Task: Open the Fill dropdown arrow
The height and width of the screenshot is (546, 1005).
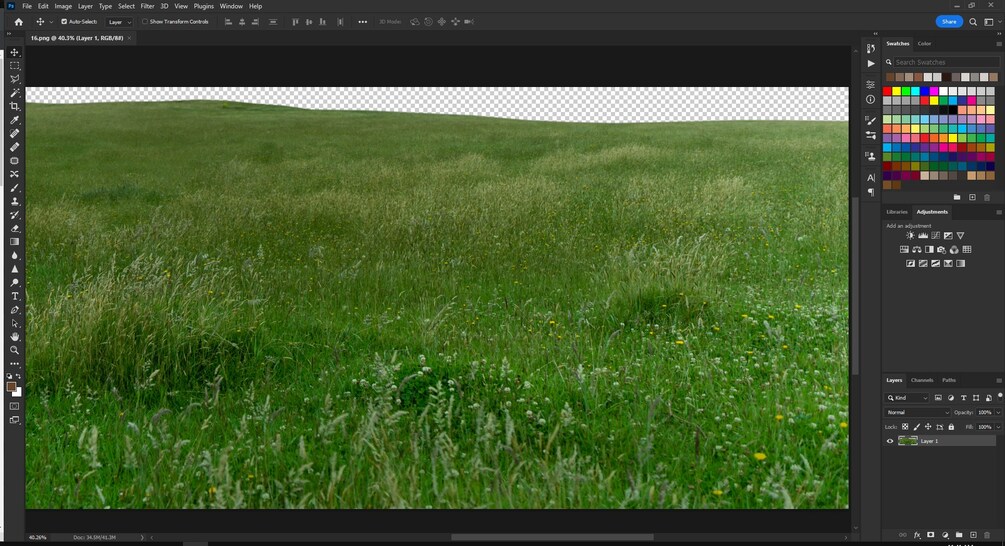Action: [999, 427]
